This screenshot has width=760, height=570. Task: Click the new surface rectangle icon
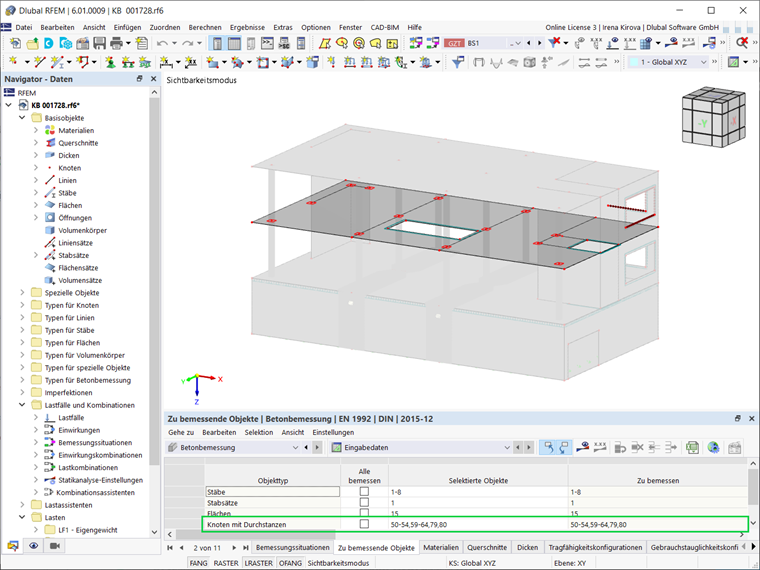tap(212, 62)
